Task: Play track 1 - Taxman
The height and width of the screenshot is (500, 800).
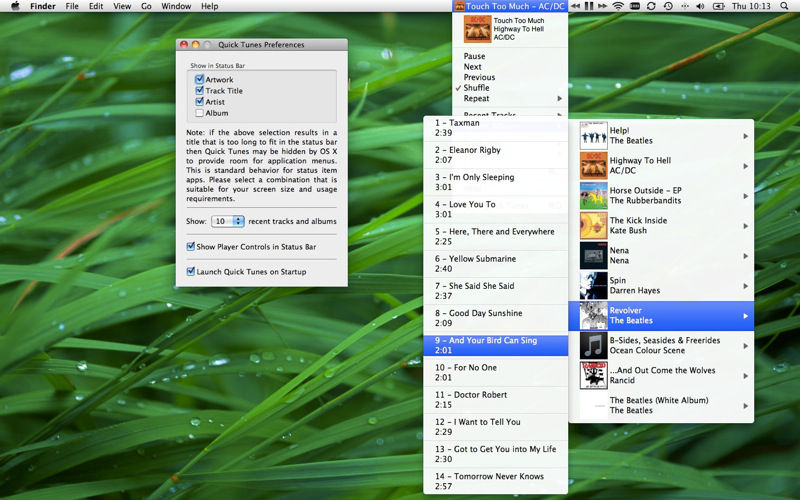Action: click(495, 128)
